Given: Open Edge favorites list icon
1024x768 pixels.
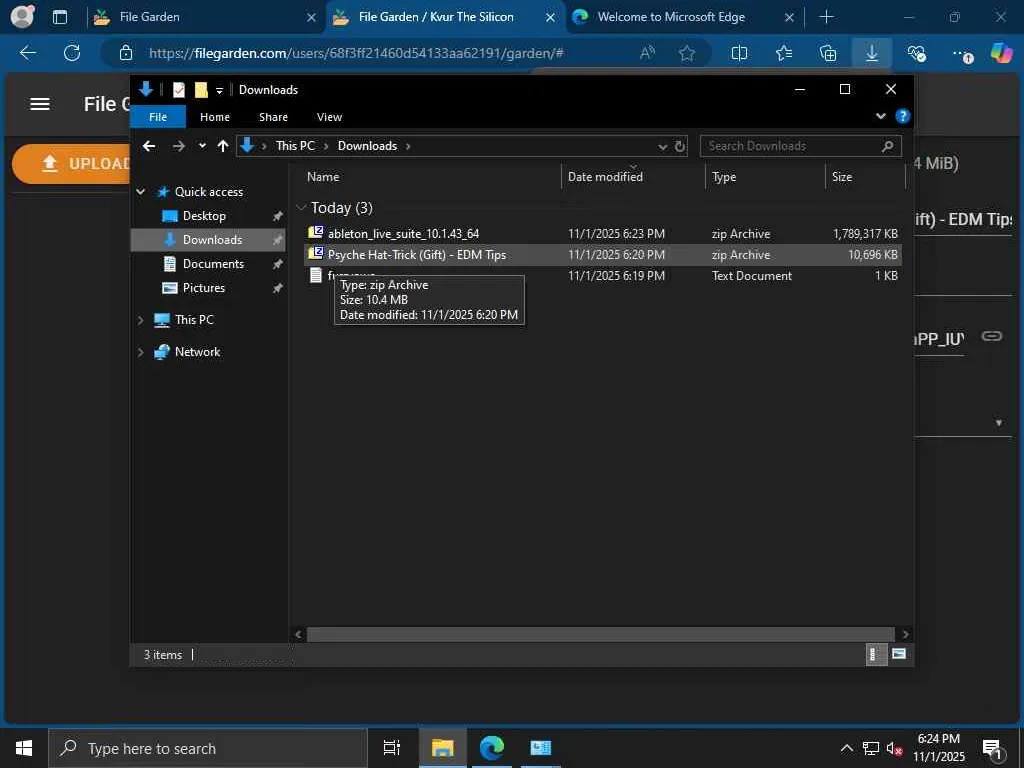Looking at the screenshot, I should pos(784,53).
